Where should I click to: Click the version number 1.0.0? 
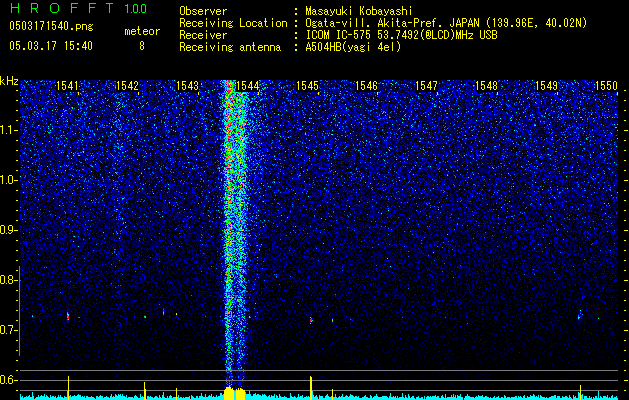pos(136,9)
